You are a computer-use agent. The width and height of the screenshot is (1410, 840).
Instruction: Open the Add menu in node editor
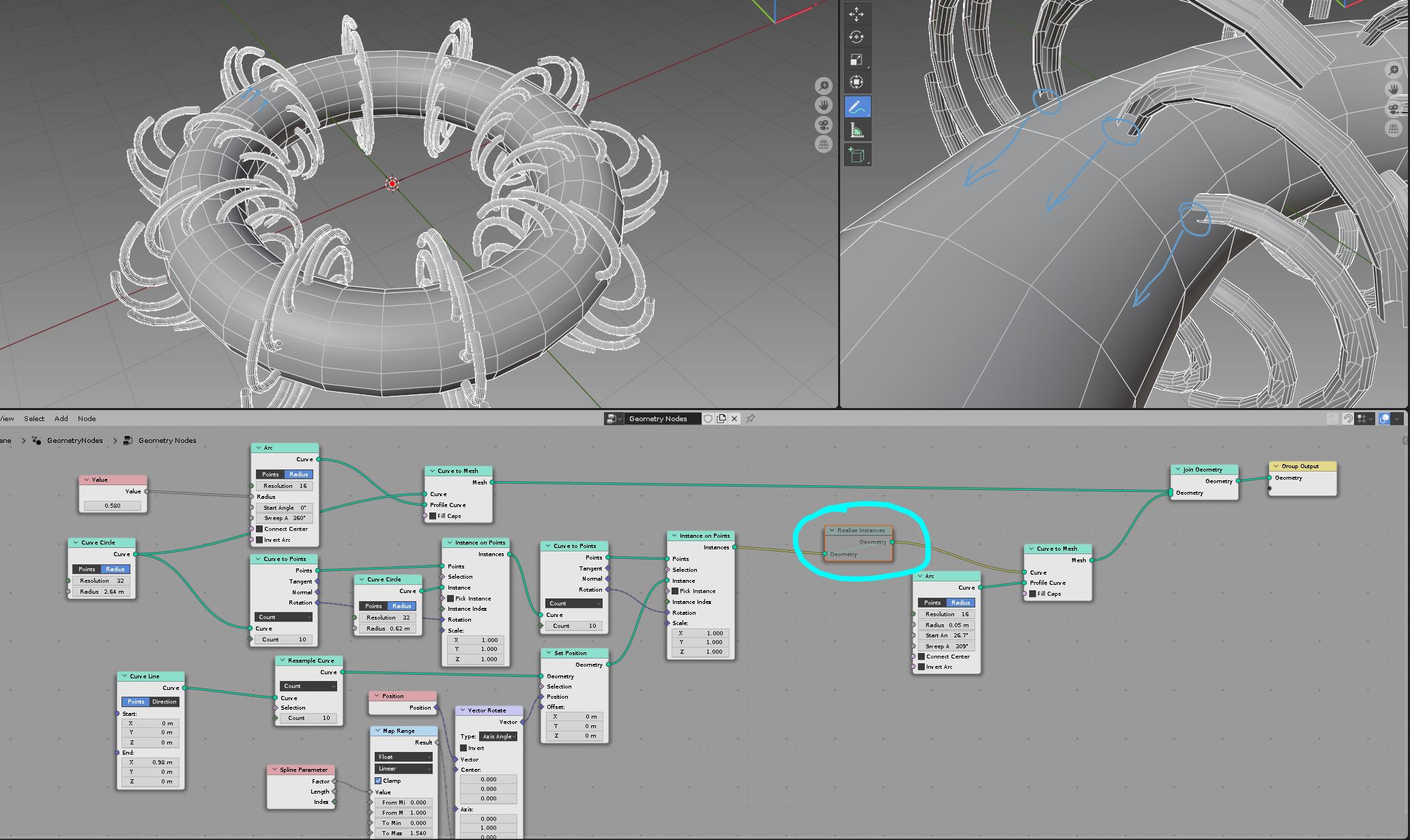[61, 418]
